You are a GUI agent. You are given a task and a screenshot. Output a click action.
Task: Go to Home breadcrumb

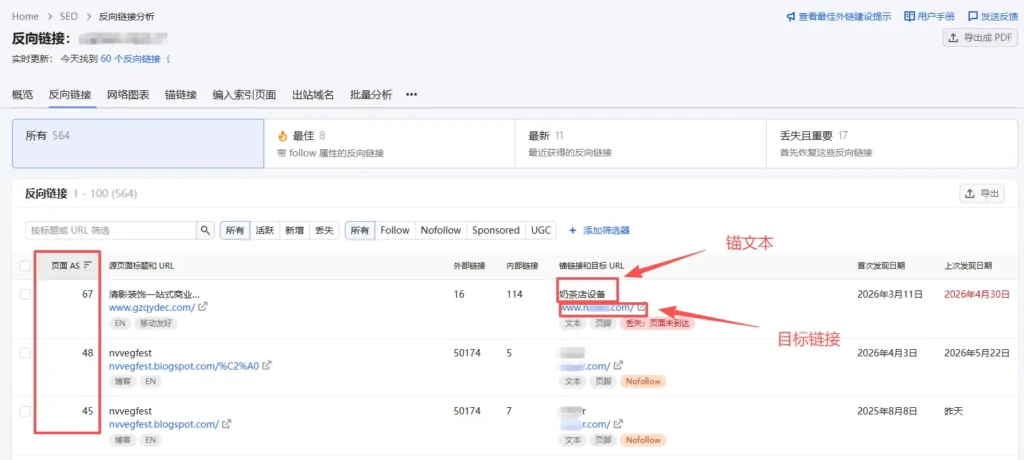(25, 16)
